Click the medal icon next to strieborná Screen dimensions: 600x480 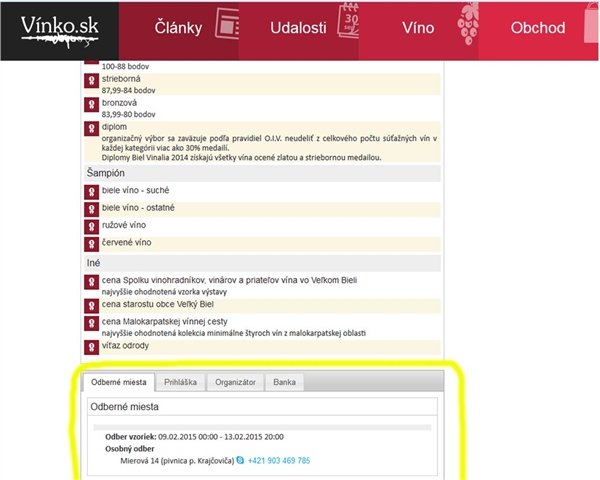(x=91, y=81)
